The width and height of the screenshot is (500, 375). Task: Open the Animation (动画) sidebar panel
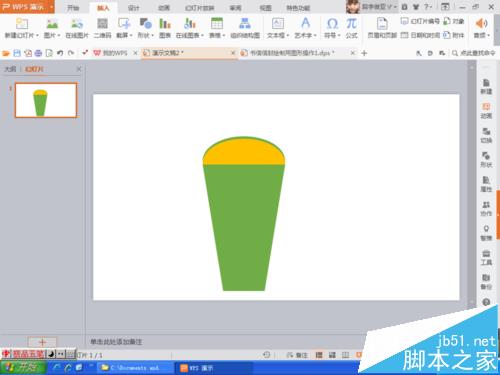tap(486, 111)
